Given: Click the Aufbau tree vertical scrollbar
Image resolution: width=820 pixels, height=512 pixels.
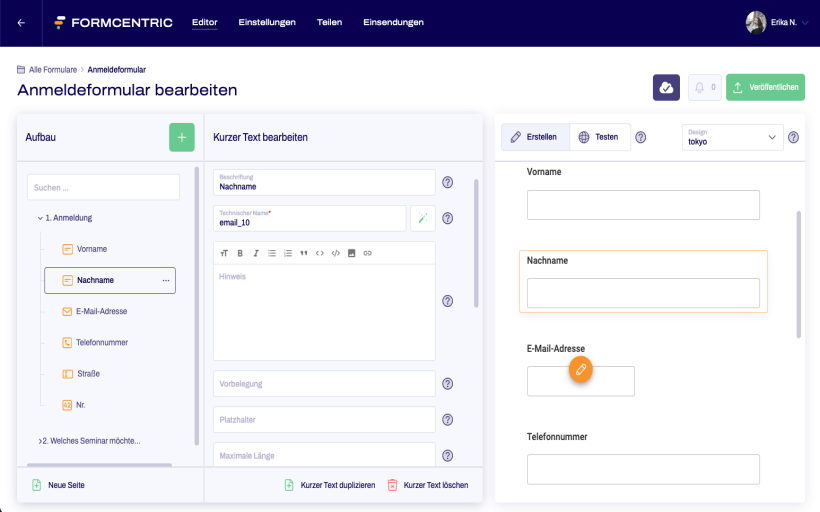Looking at the screenshot, I should 197,306.
